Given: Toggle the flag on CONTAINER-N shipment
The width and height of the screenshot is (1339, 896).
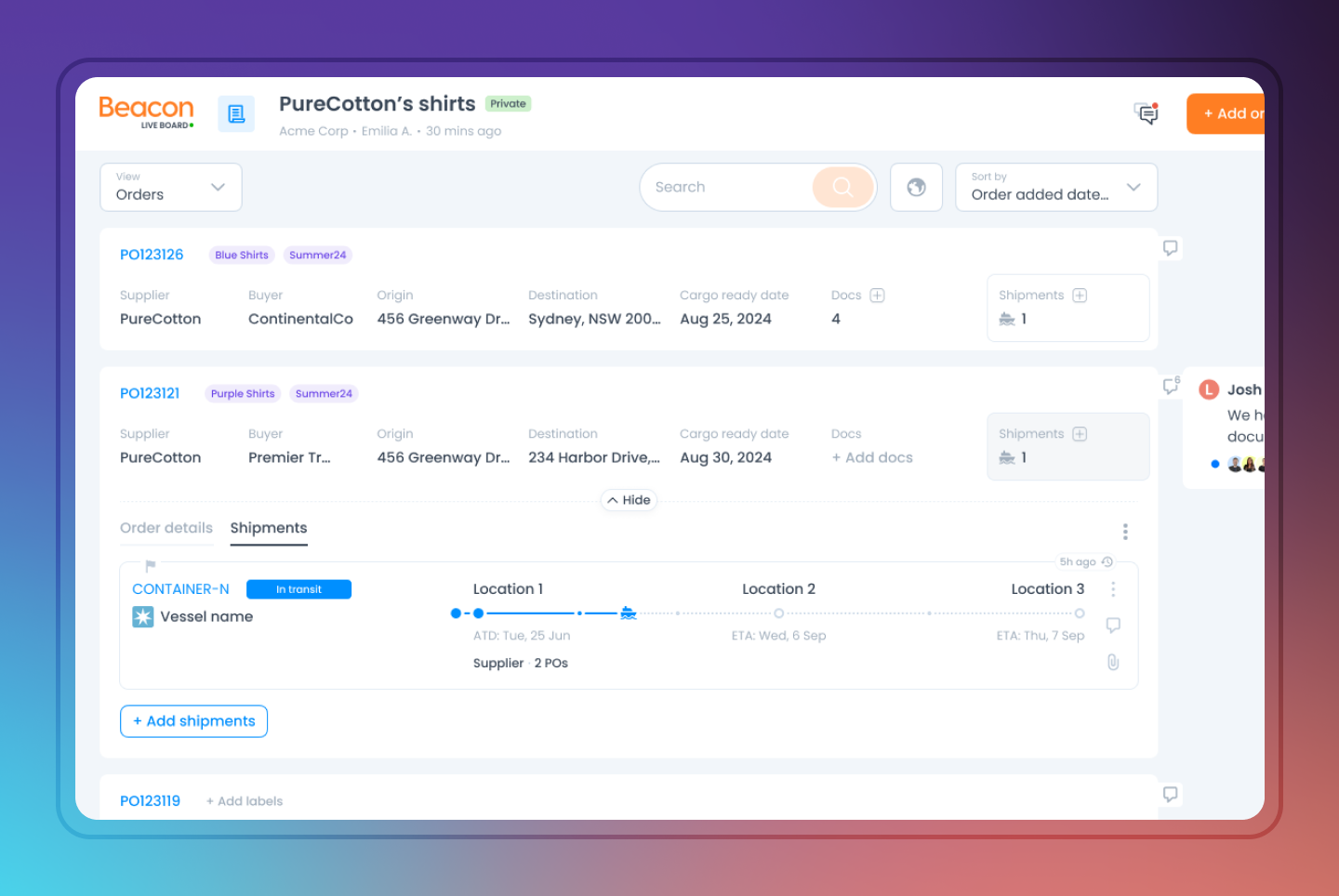Looking at the screenshot, I should click(x=151, y=565).
